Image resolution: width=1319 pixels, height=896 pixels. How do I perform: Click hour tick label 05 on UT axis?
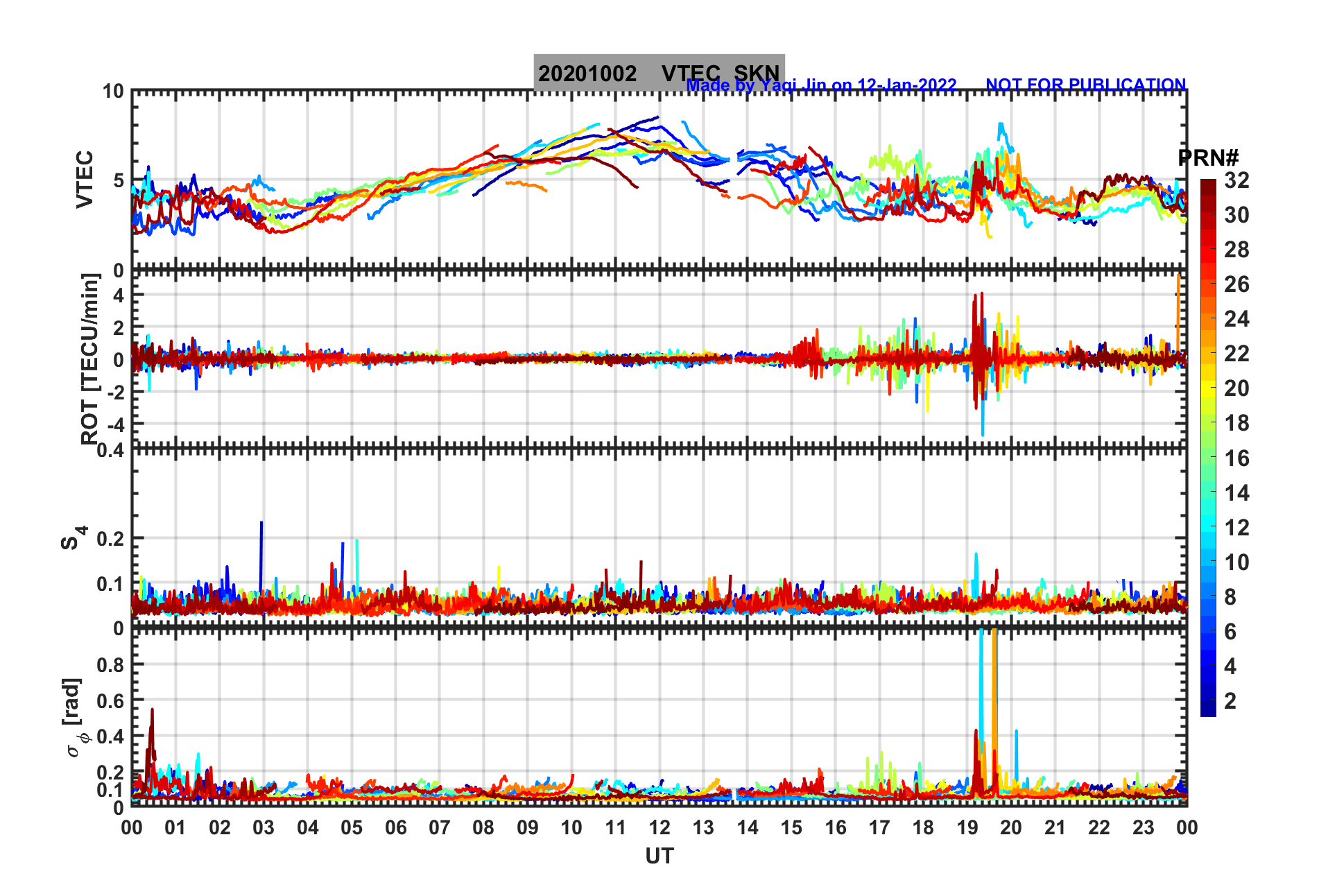352,827
